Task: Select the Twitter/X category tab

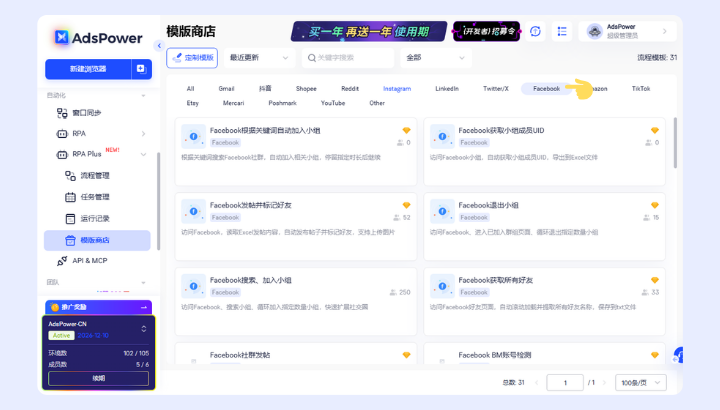Action: pyautogui.click(x=496, y=89)
